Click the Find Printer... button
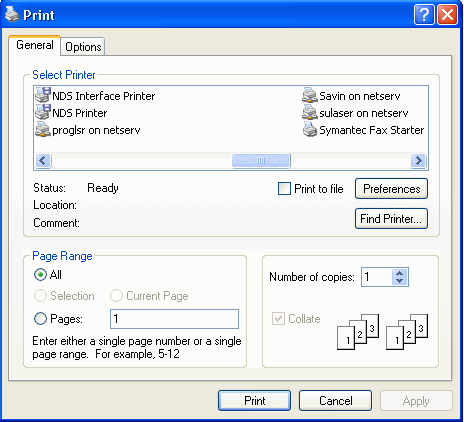The image size is (464, 422). (x=391, y=219)
